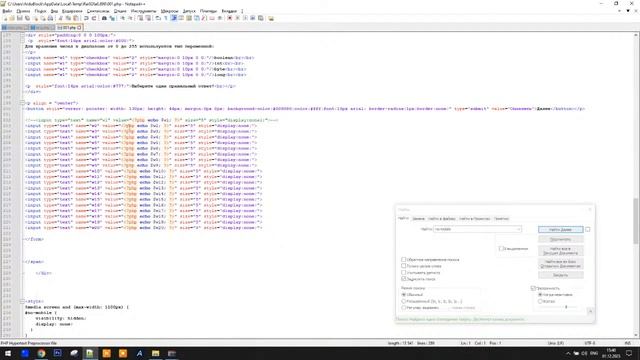Uncheck 'Зациклить поиск' option

coord(404,279)
